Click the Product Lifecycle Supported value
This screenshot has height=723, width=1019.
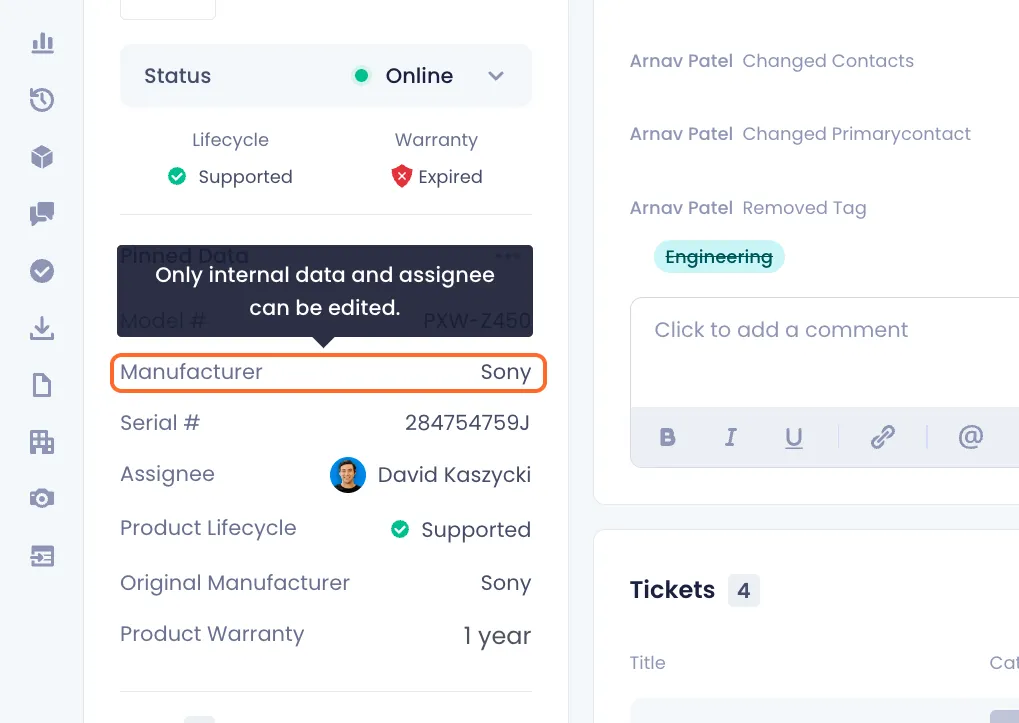coord(476,530)
